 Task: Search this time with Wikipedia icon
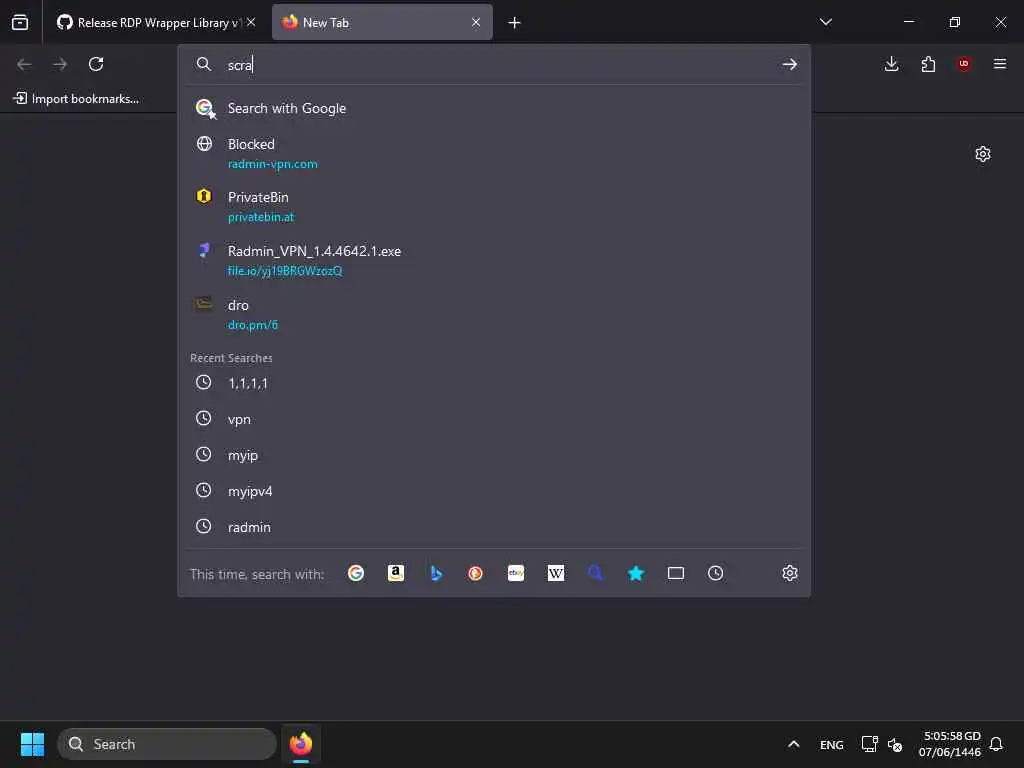(x=556, y=573)
